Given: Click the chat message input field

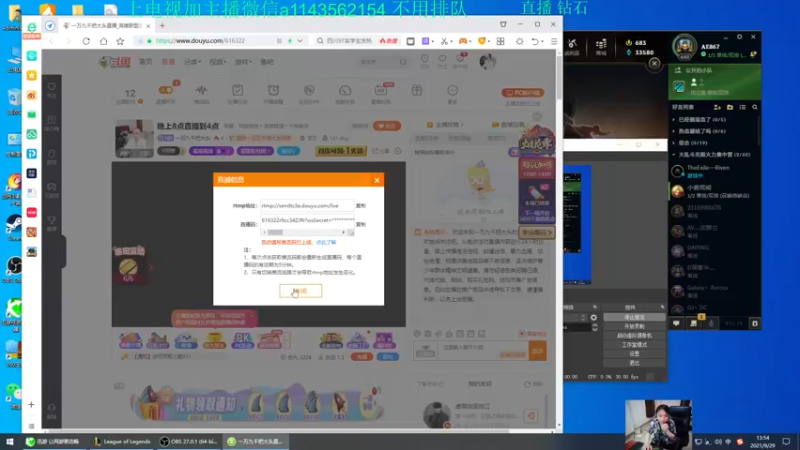Looking at the screenshot, I should 484,351.
